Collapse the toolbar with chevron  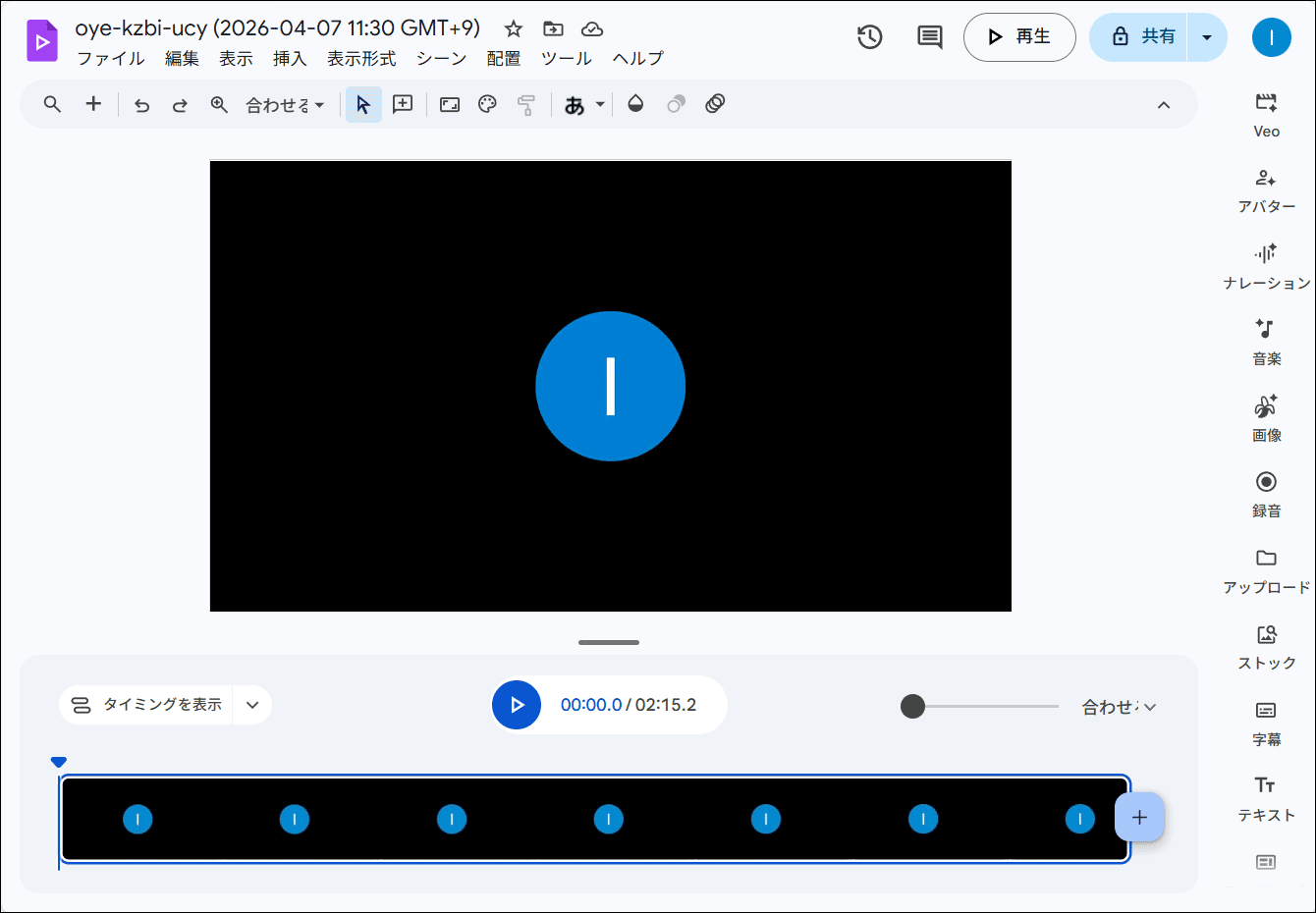coord(1164,105)
